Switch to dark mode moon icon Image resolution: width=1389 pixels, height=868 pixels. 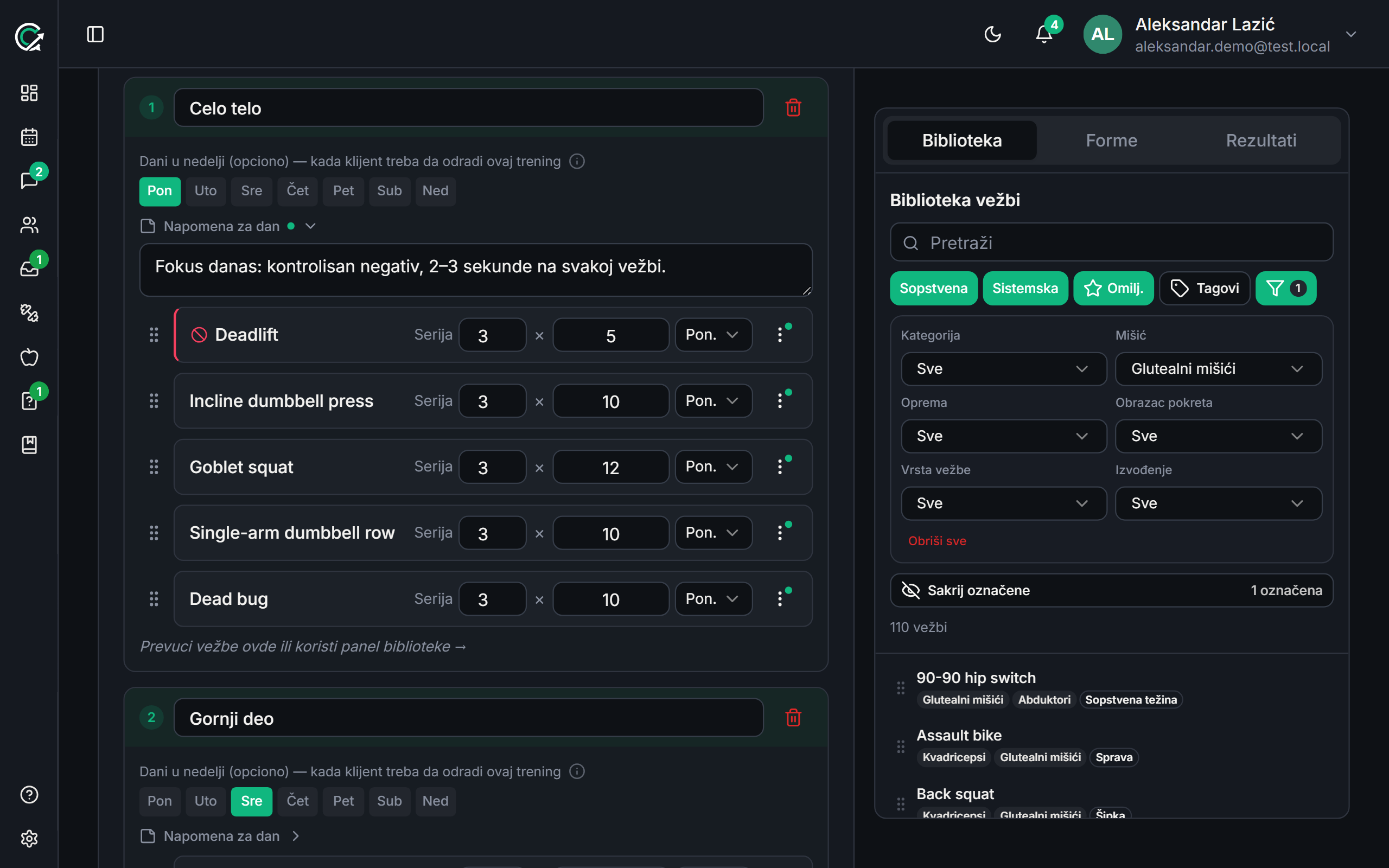pos(992,34)
